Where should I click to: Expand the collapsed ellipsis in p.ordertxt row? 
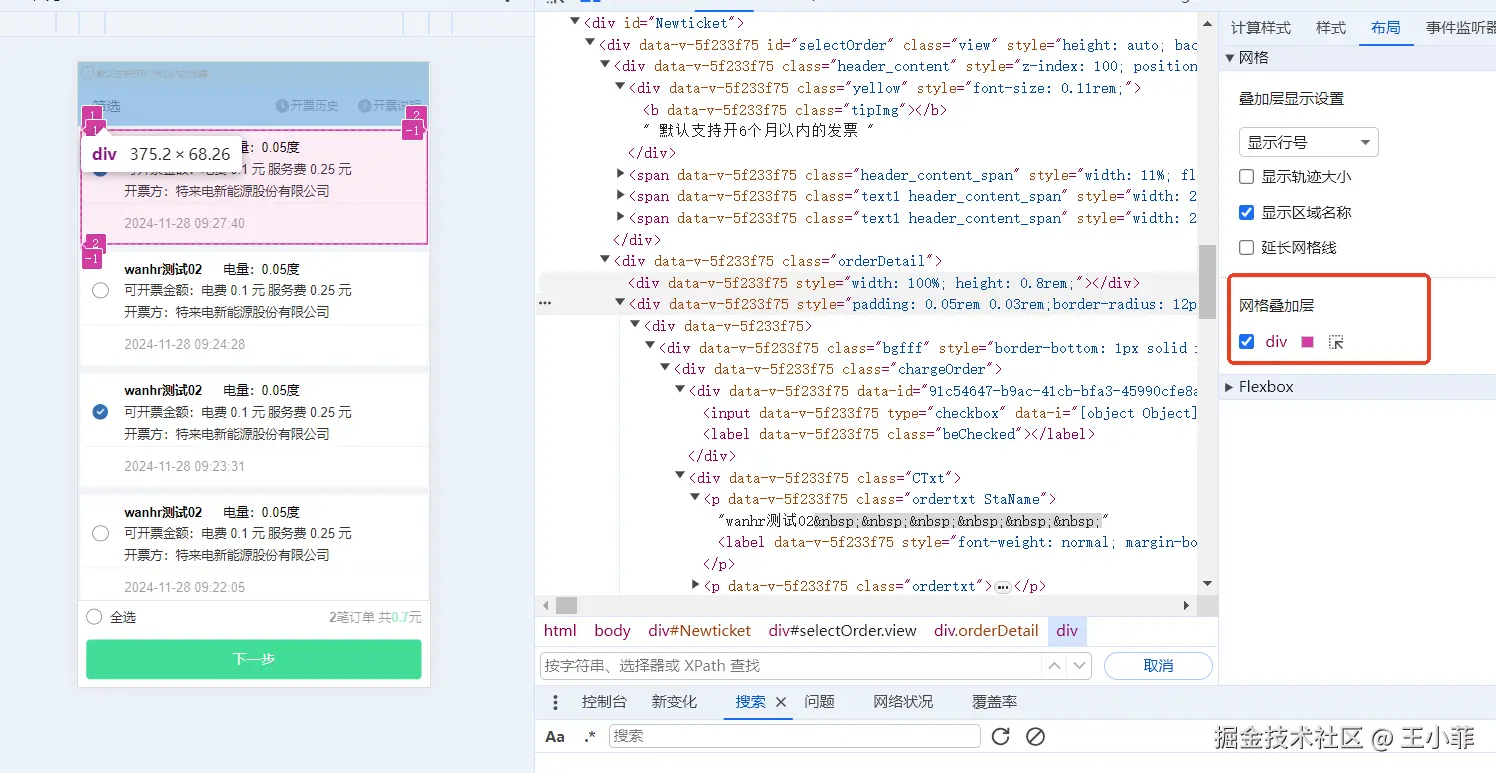[x=1004, y=587]
